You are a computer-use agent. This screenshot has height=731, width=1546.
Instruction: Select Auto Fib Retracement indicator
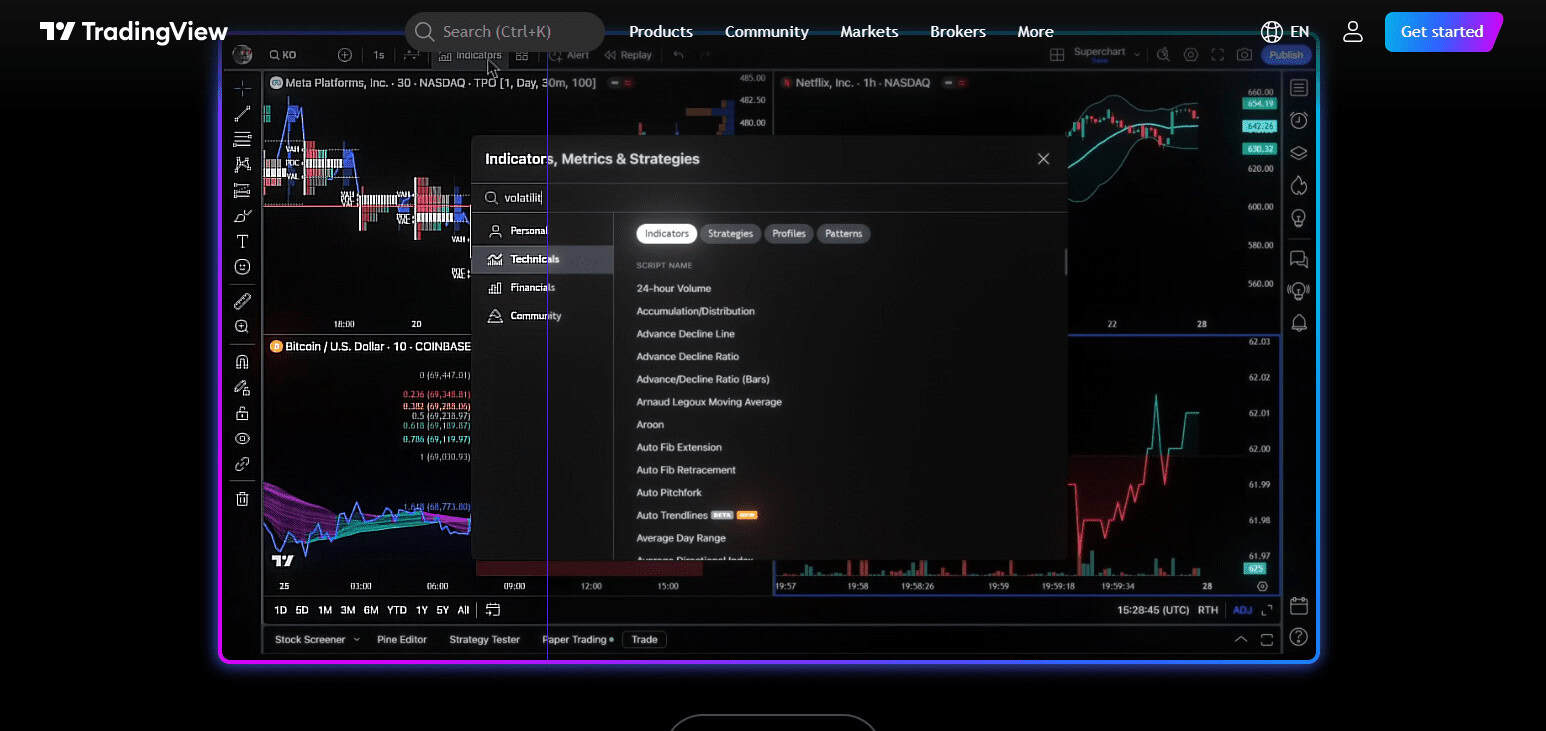(x=686, y=470)
